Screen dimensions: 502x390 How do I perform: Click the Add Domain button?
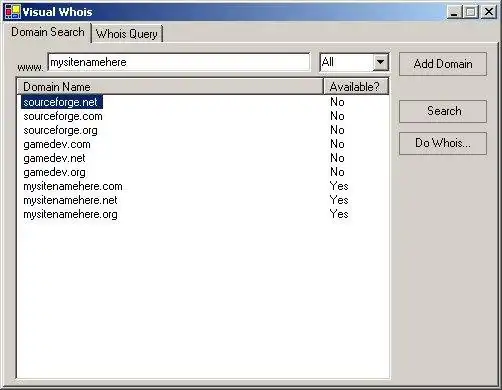click(443, 64)
